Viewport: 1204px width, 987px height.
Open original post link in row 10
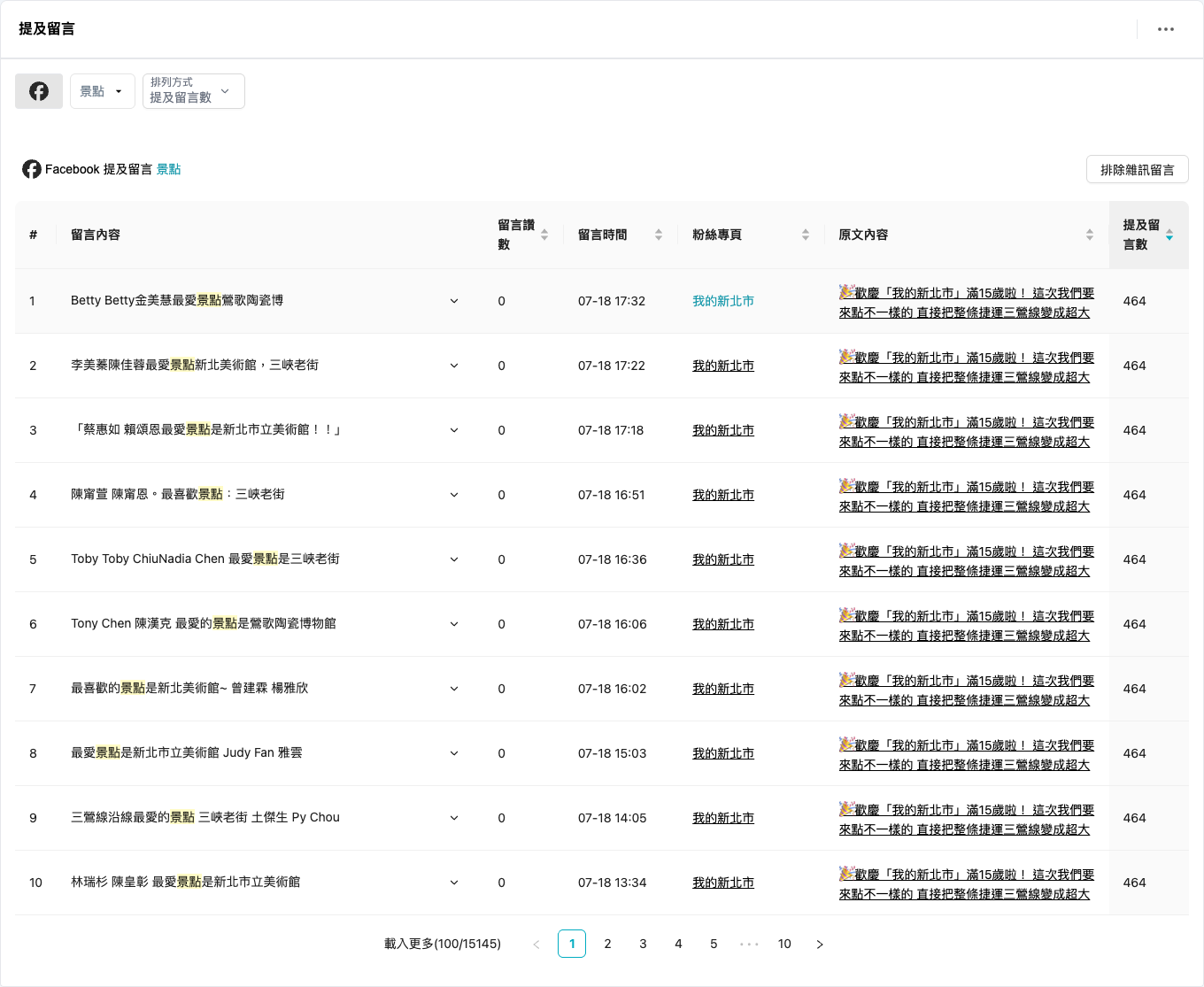967,883
